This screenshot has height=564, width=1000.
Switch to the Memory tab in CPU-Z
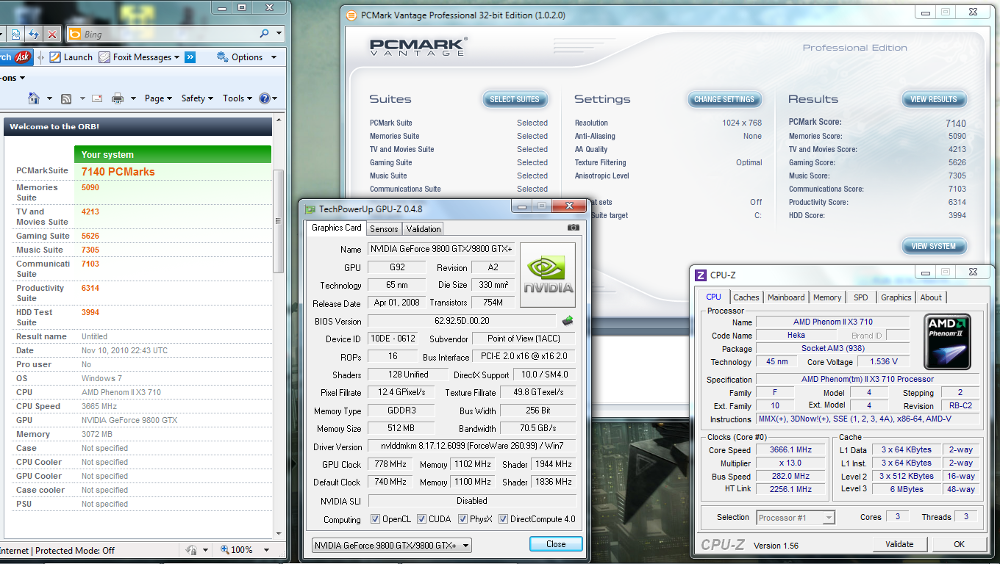(827, 297)
